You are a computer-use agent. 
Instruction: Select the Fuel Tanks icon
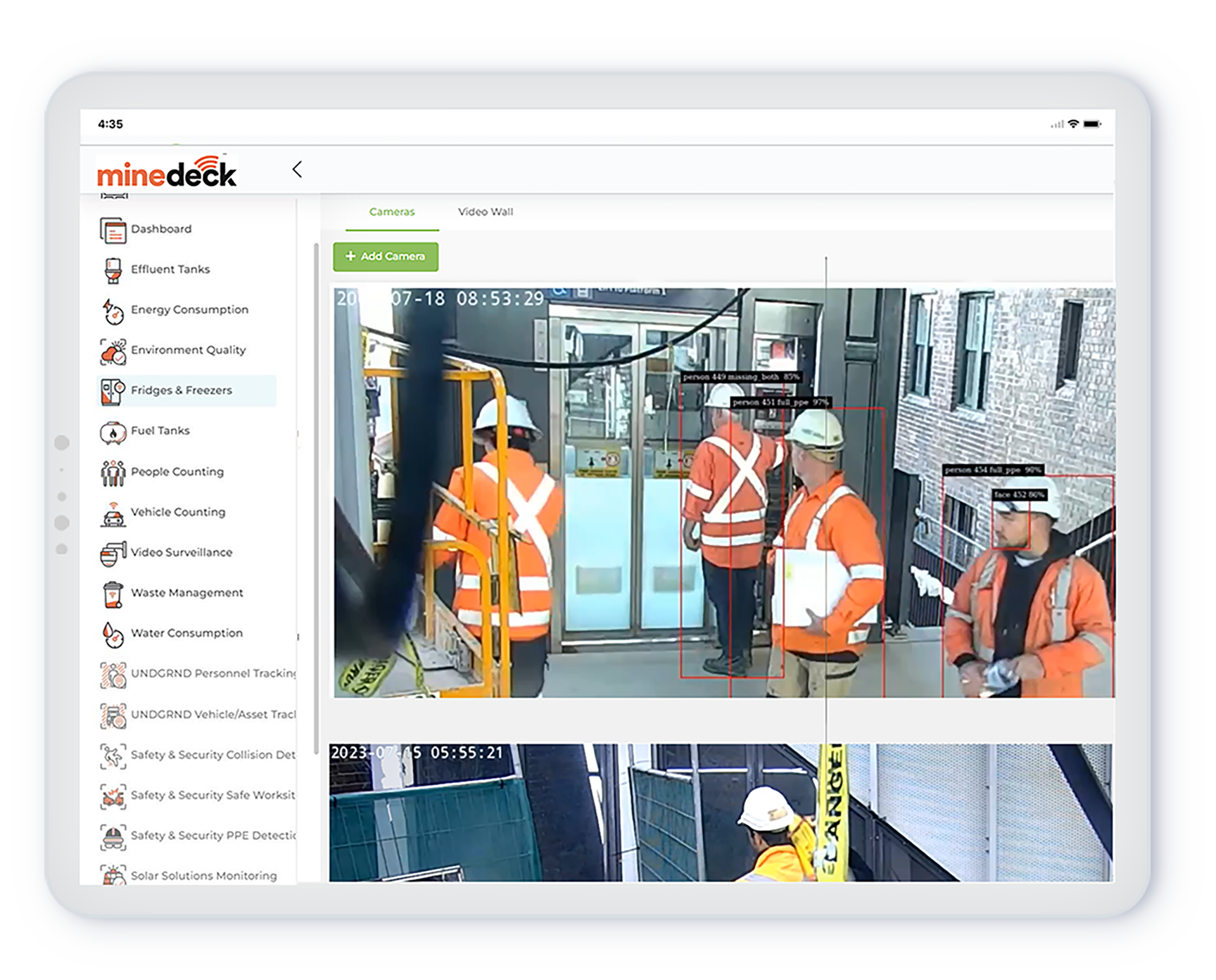pos(113,431)
